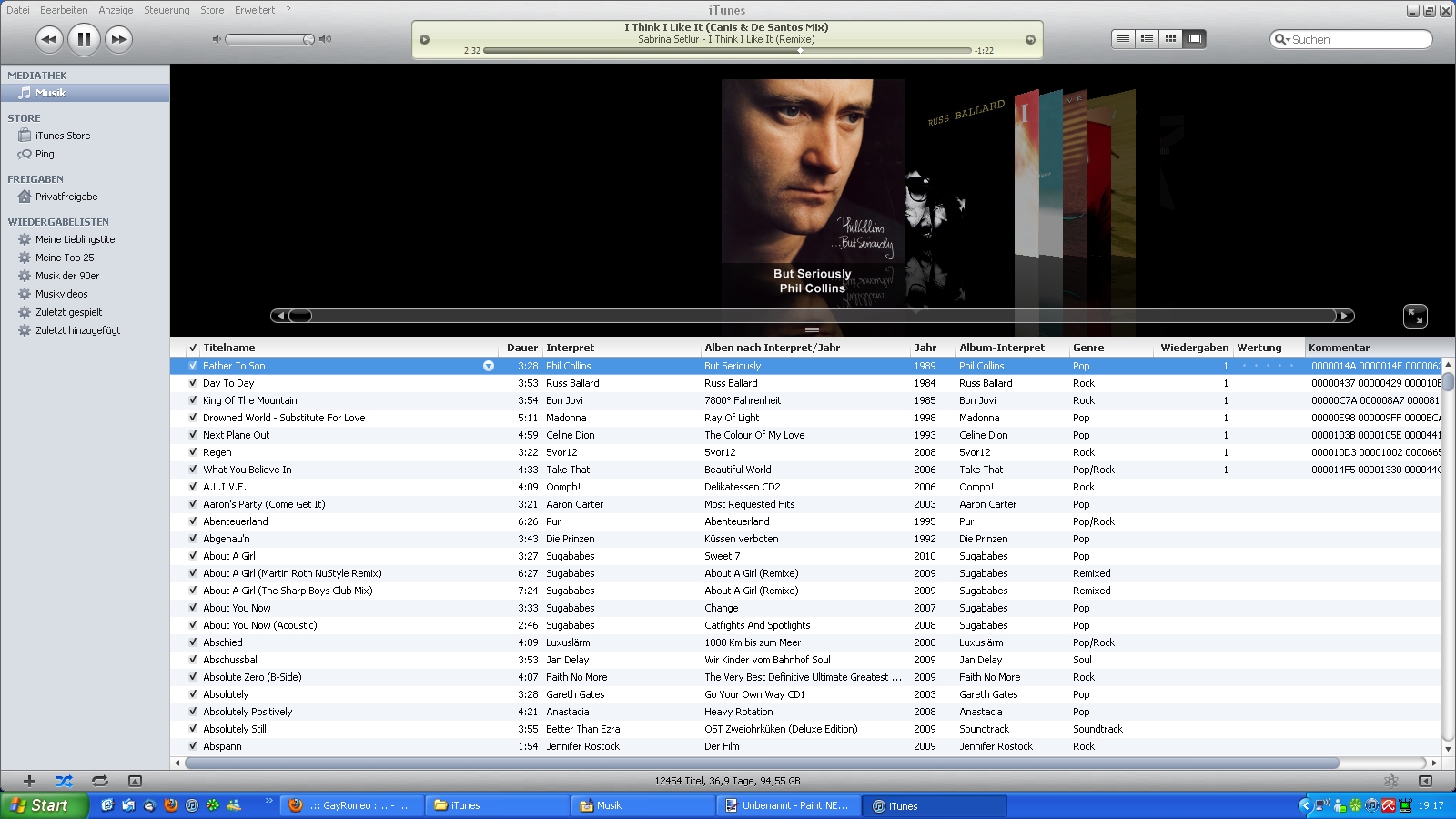Click the previous track rewind button

click(x=49, y=39)
